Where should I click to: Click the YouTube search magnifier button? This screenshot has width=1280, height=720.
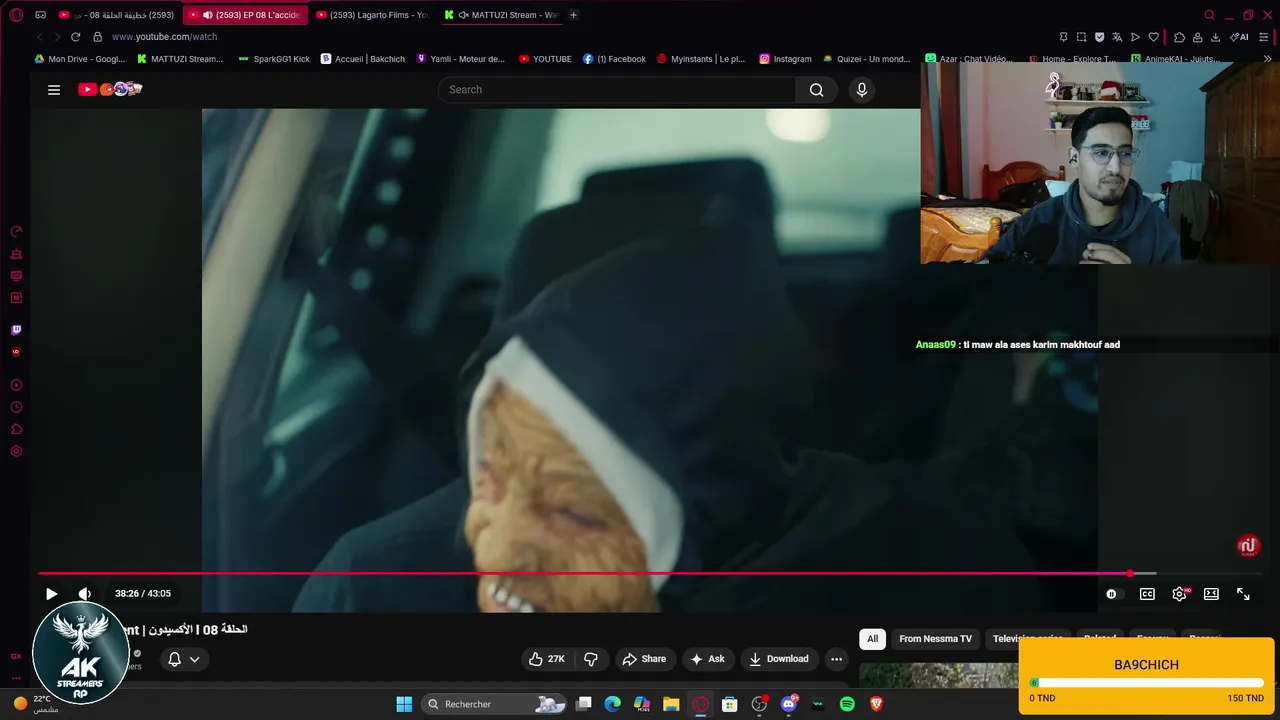(x=817, y=90)
